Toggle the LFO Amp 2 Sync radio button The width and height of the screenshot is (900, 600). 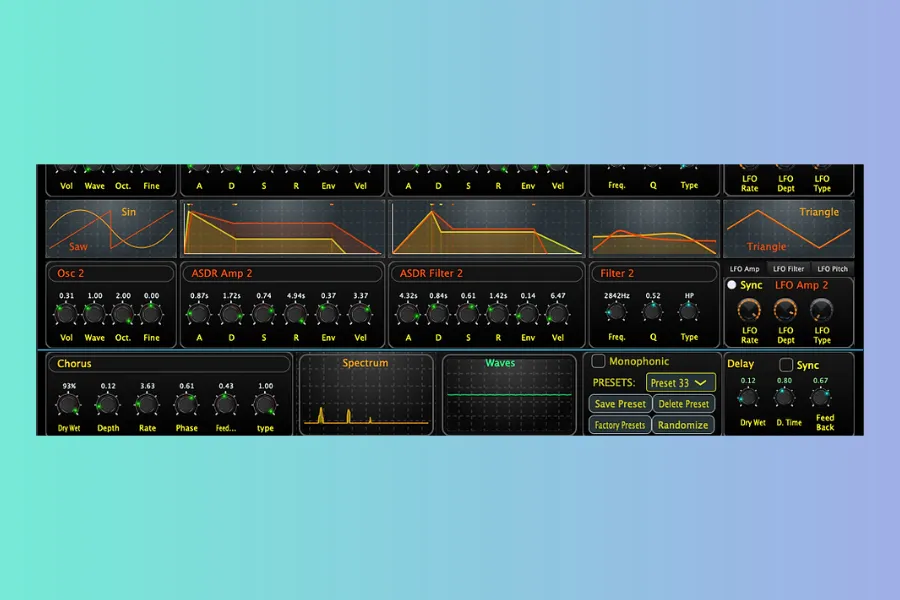[x=732, y=285]
